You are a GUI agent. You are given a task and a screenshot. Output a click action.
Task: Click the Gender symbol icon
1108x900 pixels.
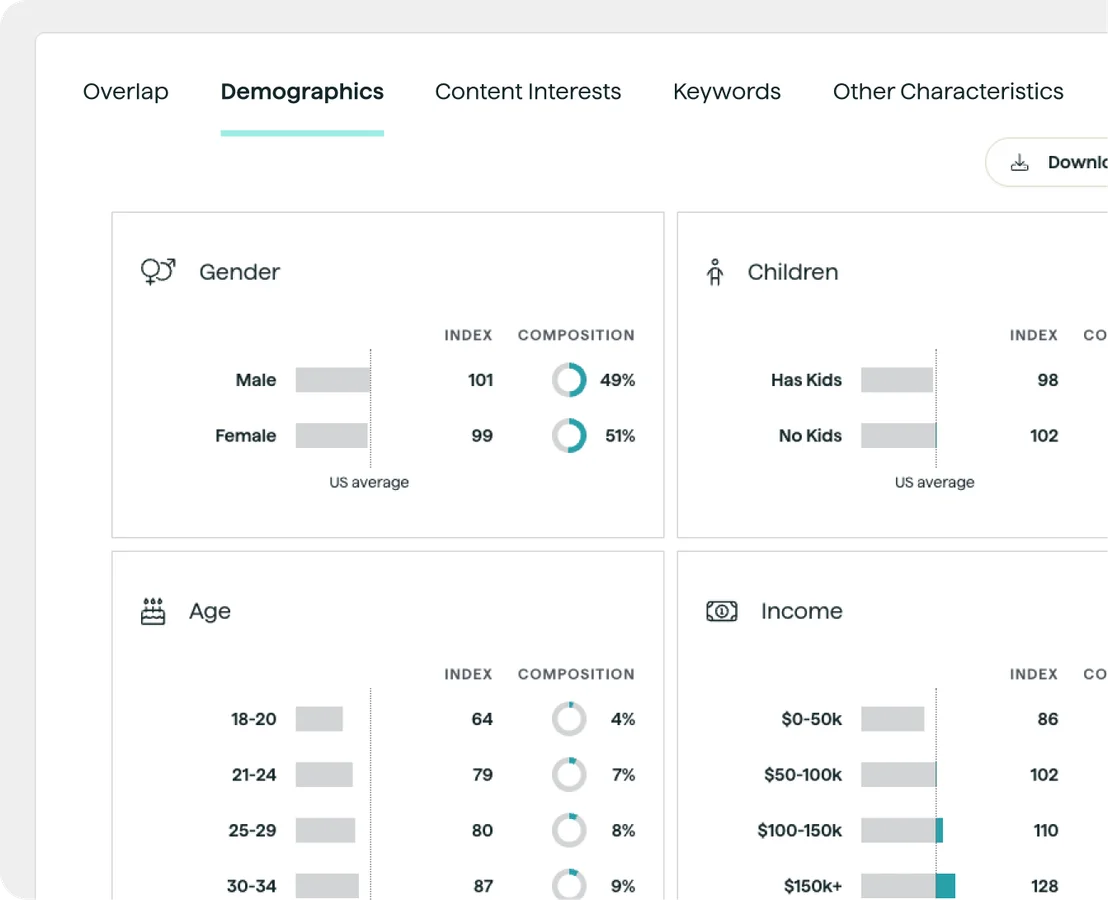point(158,272)
